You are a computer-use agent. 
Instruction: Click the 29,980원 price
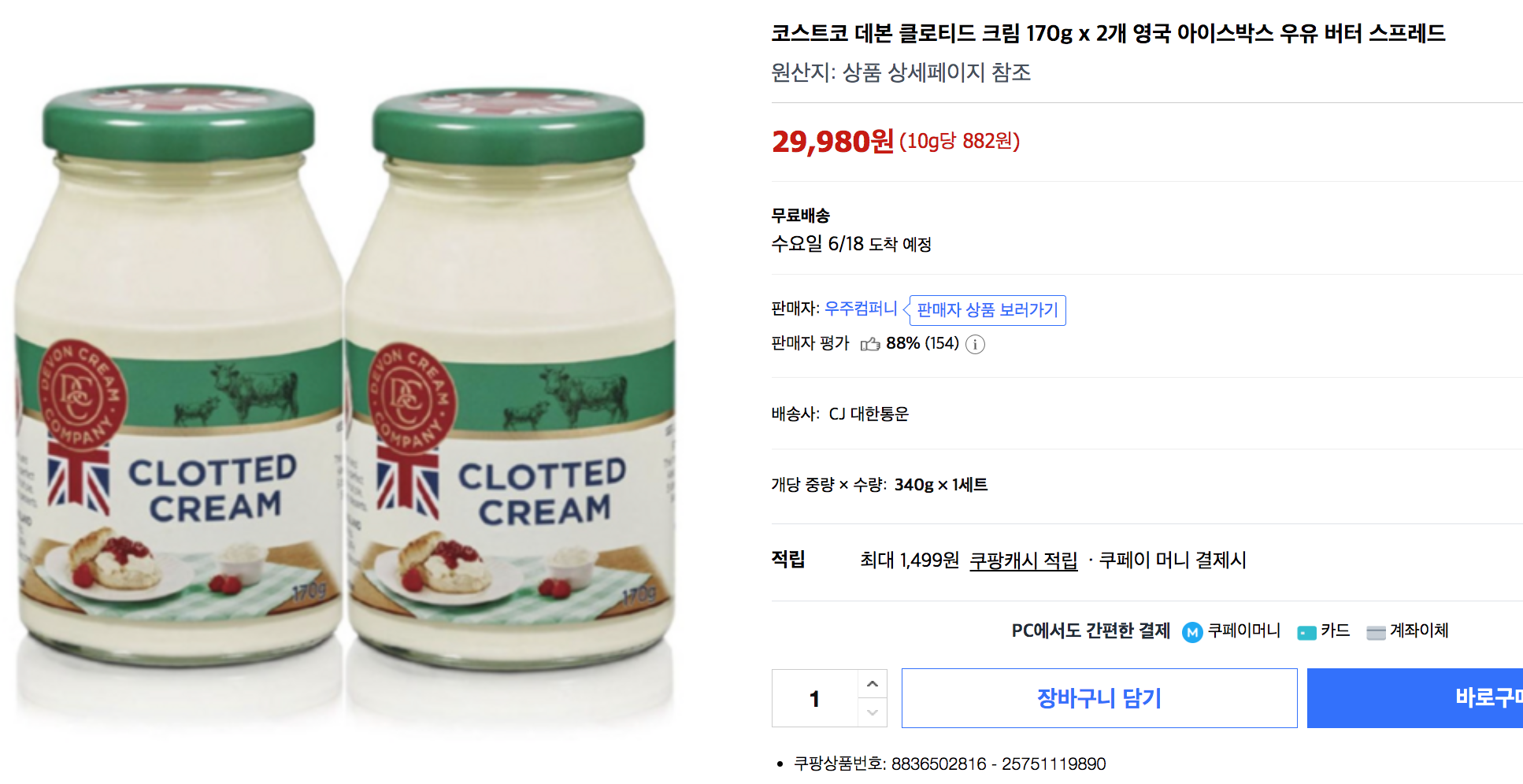(x=832, y=142)
